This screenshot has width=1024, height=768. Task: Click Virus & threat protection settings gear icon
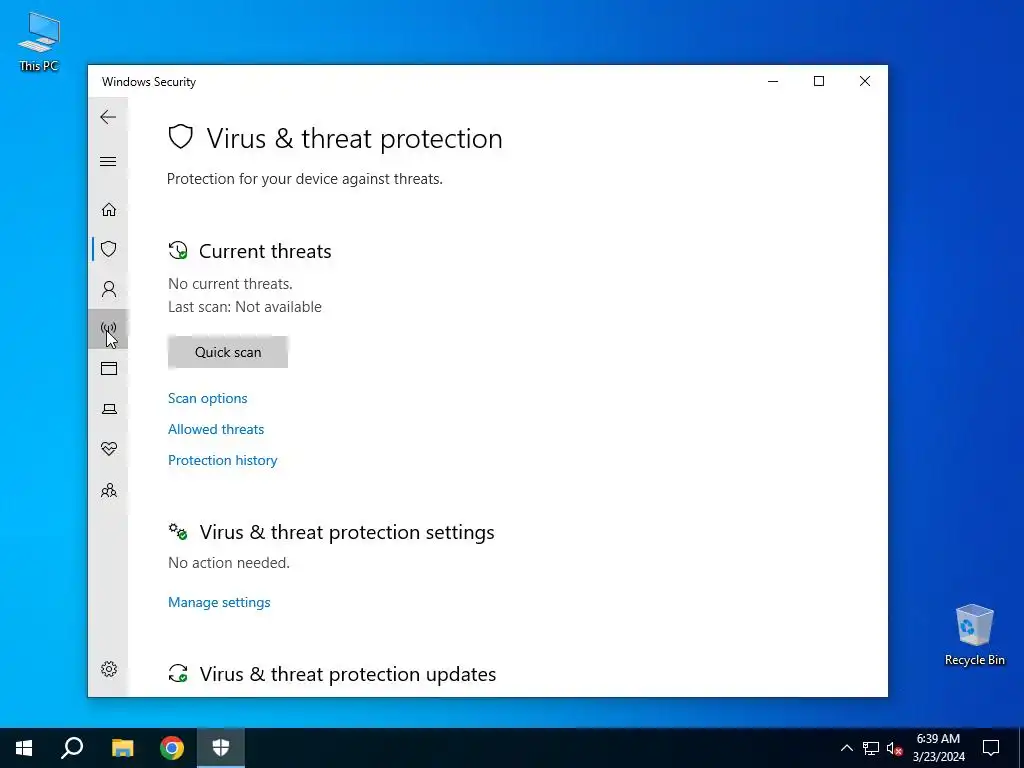(x=178, y=531)
